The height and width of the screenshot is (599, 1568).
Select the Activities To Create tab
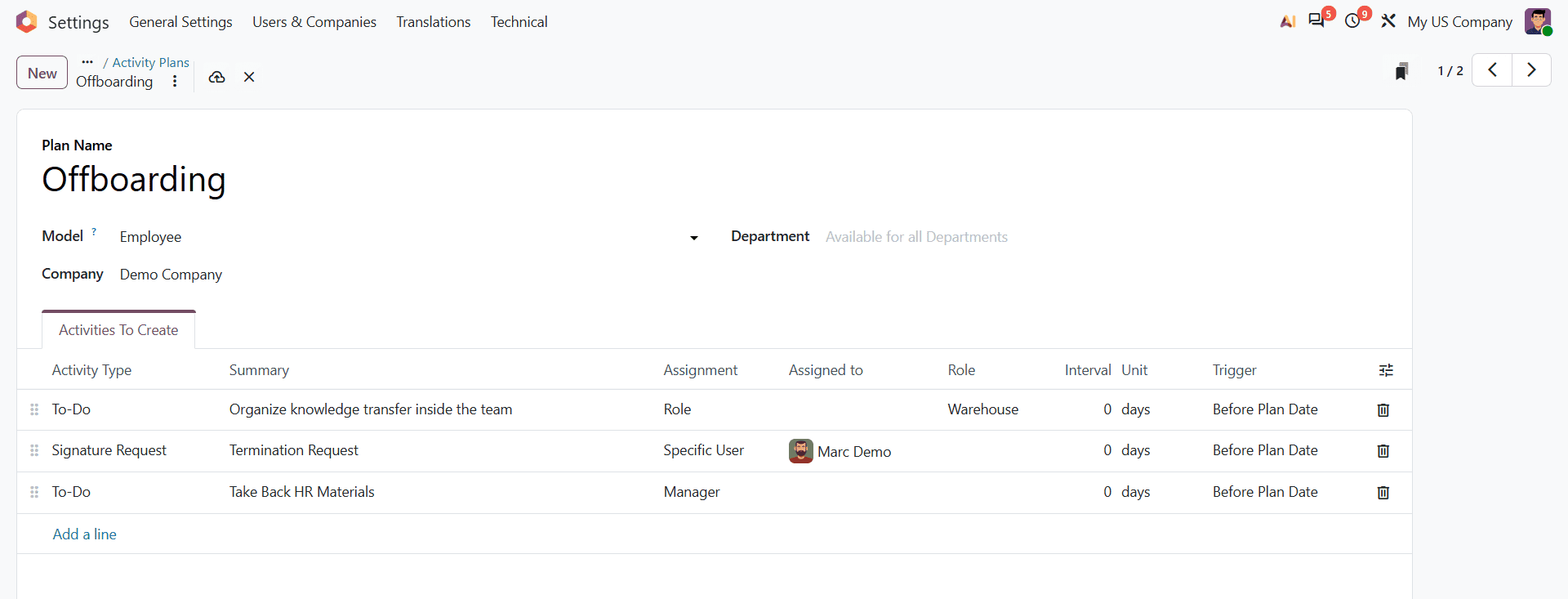pyautogui.click(x=118, y=330)
